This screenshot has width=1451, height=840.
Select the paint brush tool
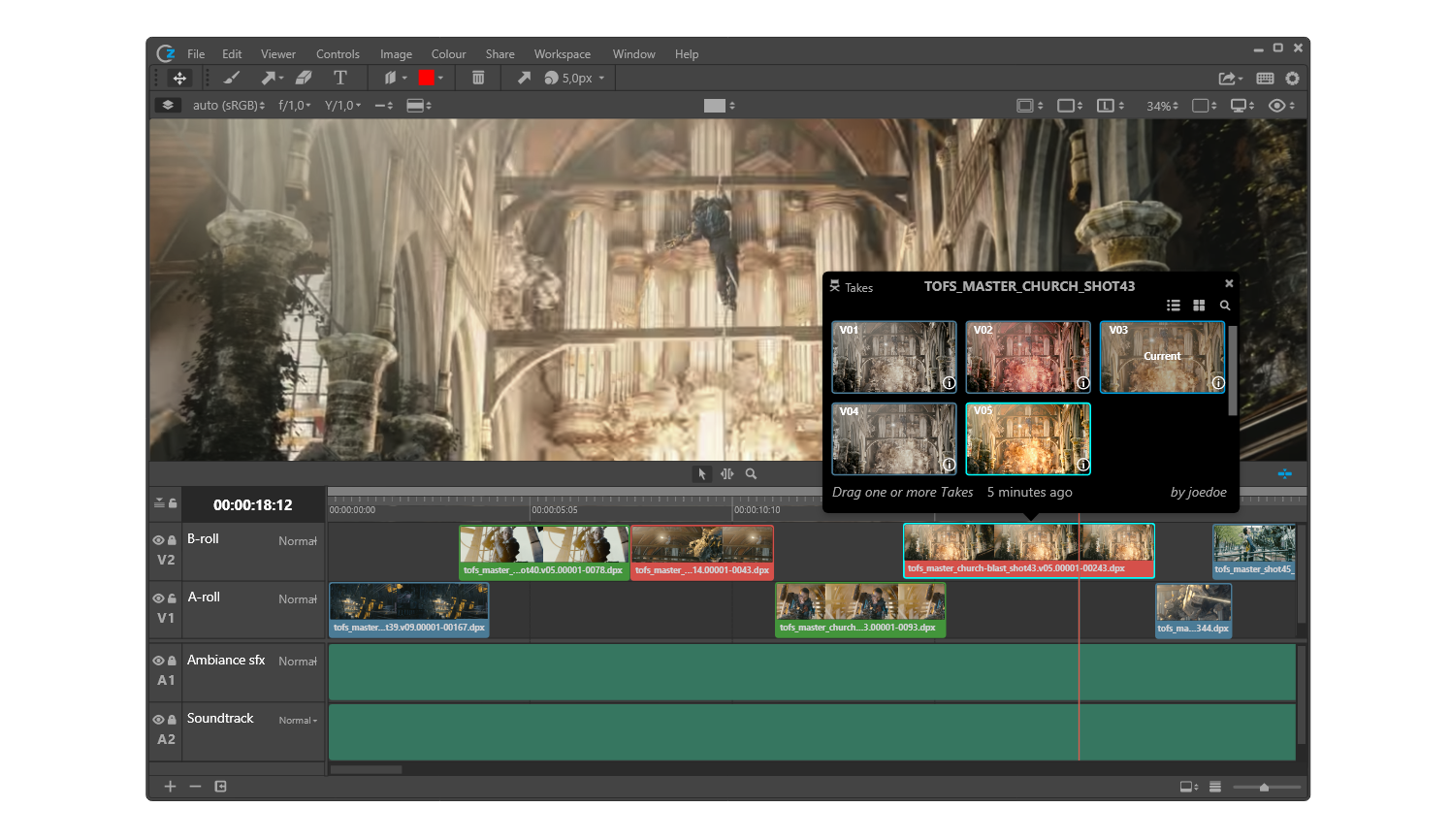(x=232, y=78)
